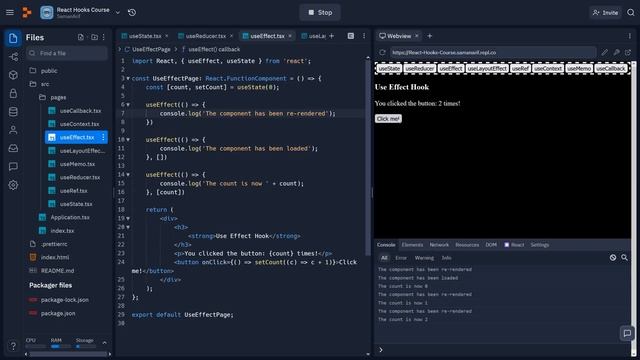Open the Settings gear icon in the sidebar
The image size is (640, 360).
pos(13,185)
